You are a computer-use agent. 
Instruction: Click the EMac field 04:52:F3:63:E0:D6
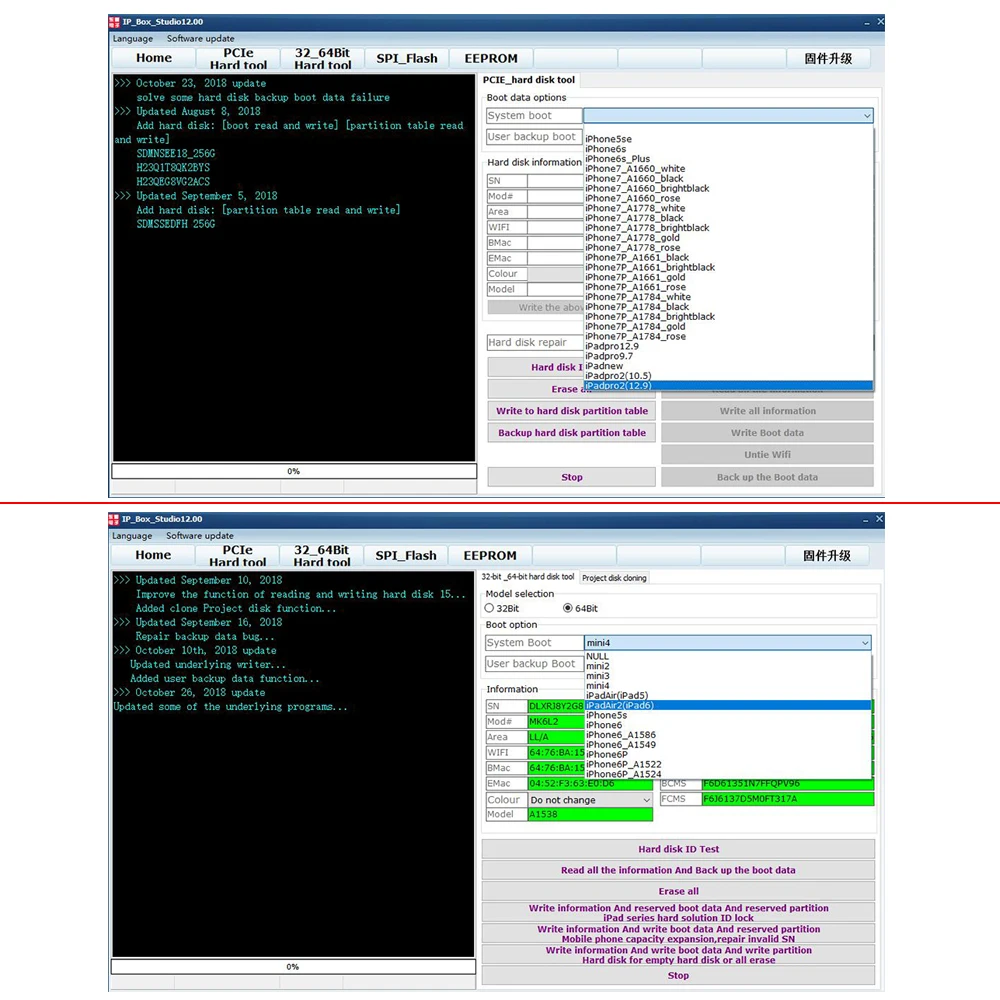(x=590, y=783)
